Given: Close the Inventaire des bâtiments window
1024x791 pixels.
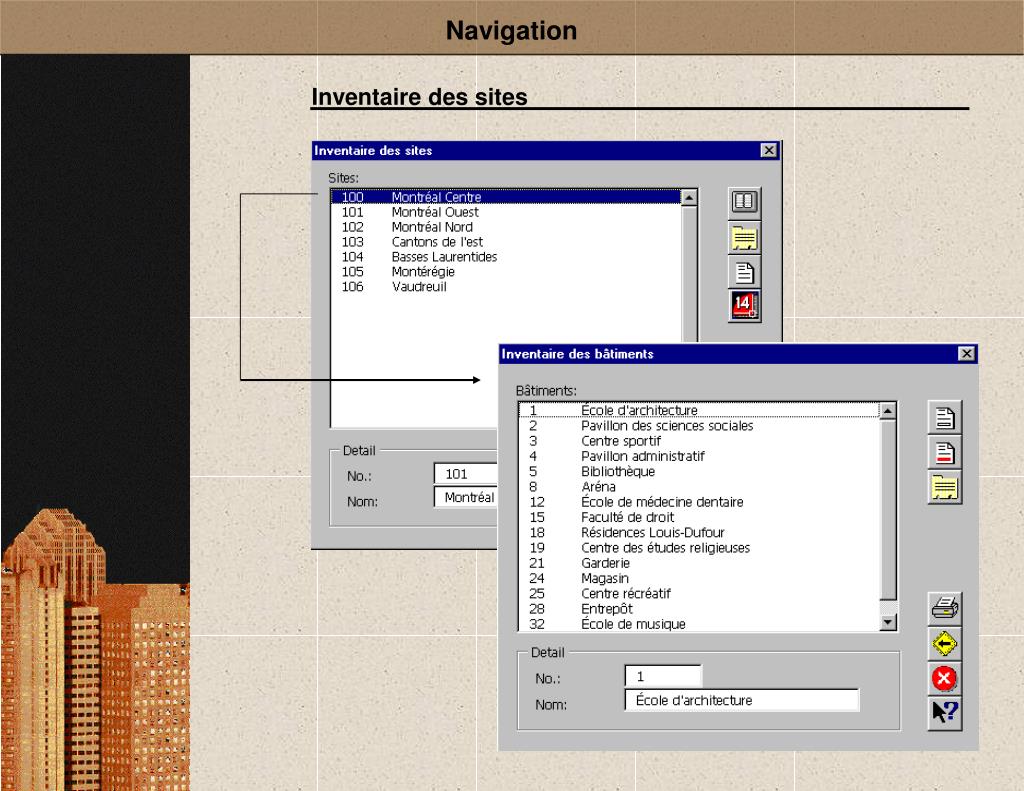Looking at the screenshot, I should (967, 354).
